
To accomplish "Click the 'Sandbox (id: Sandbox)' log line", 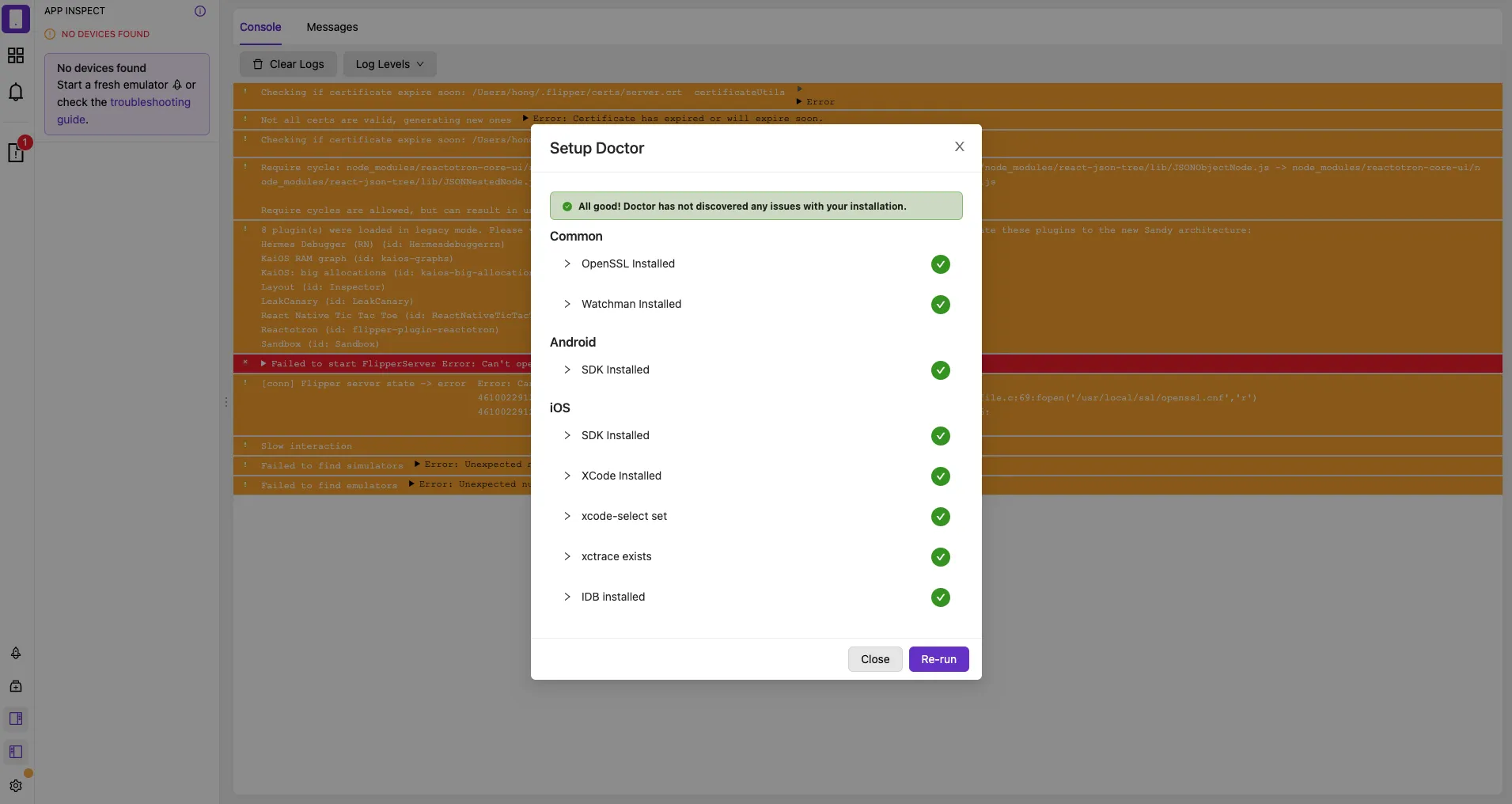I will click(x=320, y=344).
